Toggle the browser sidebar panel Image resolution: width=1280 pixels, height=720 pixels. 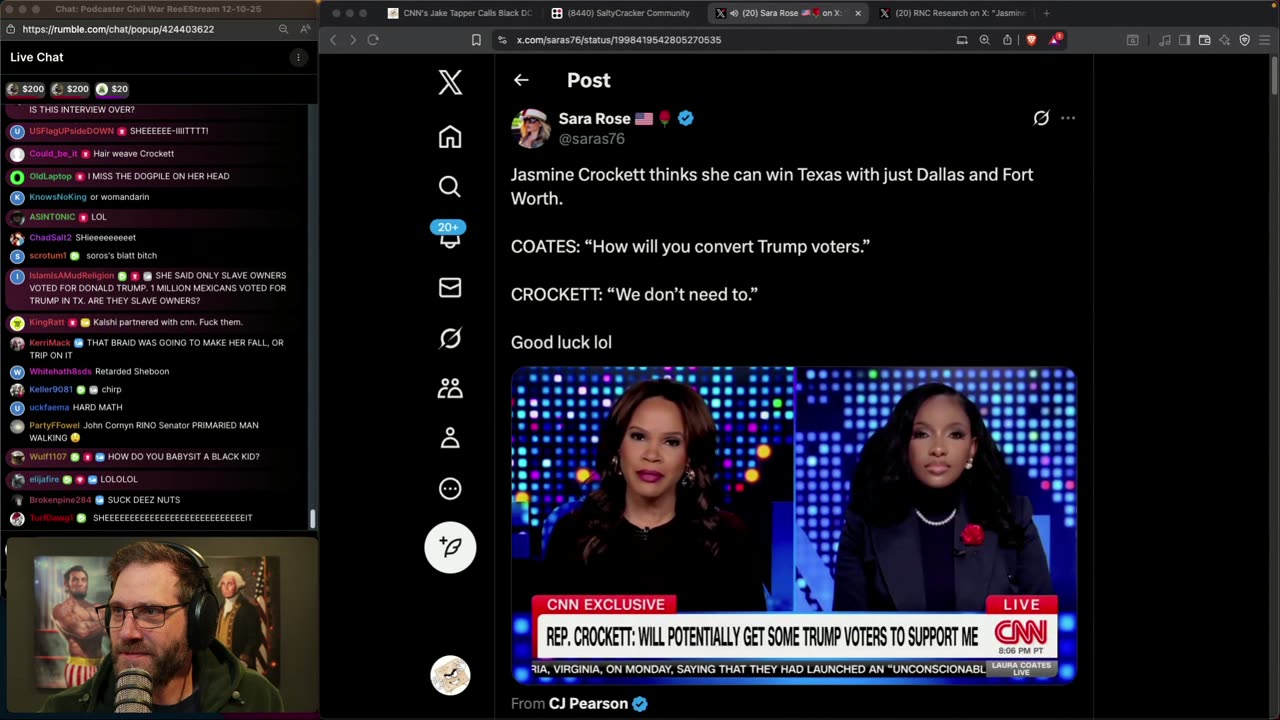[1184, 40]
